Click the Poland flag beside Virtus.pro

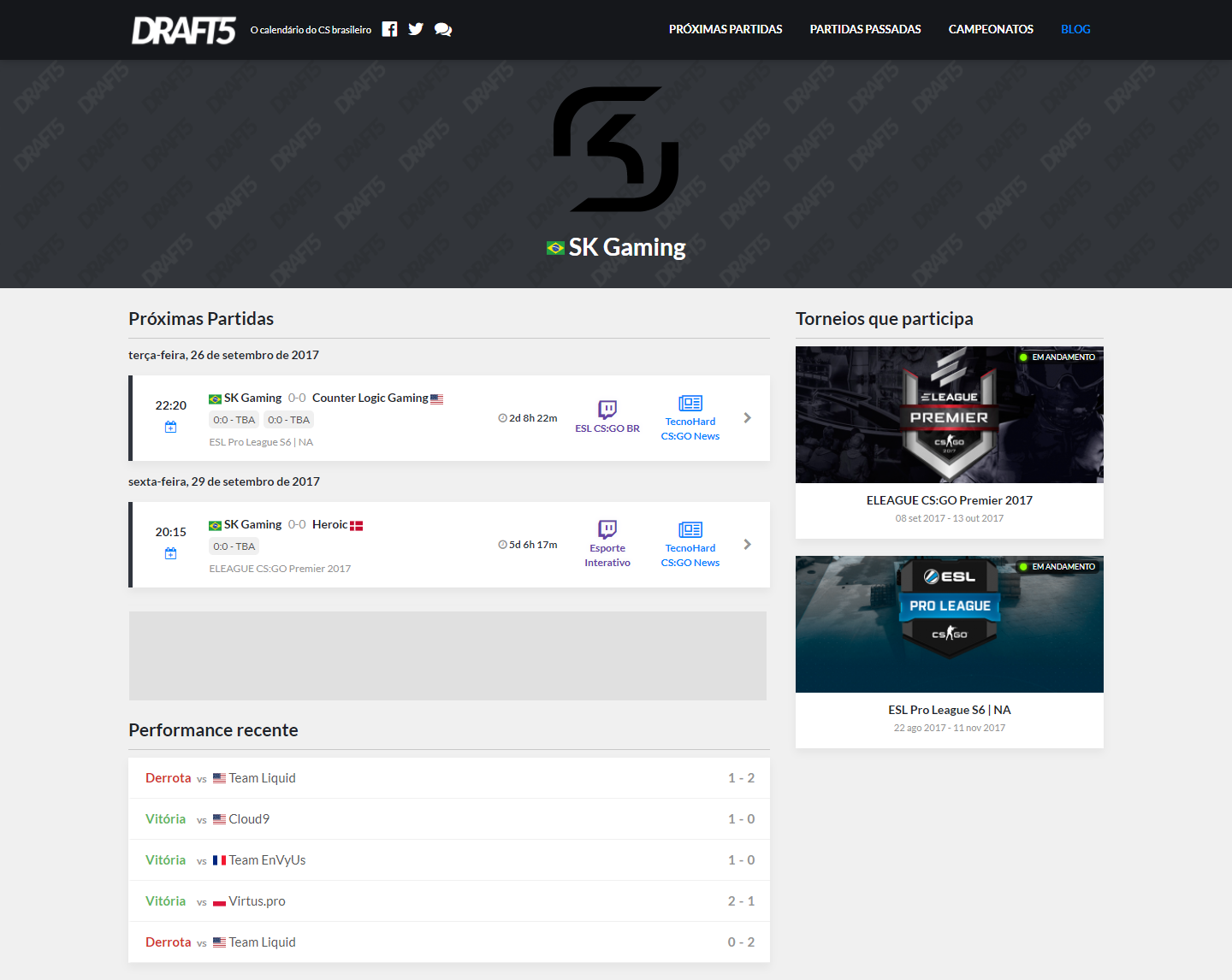(x=220, y=901)
